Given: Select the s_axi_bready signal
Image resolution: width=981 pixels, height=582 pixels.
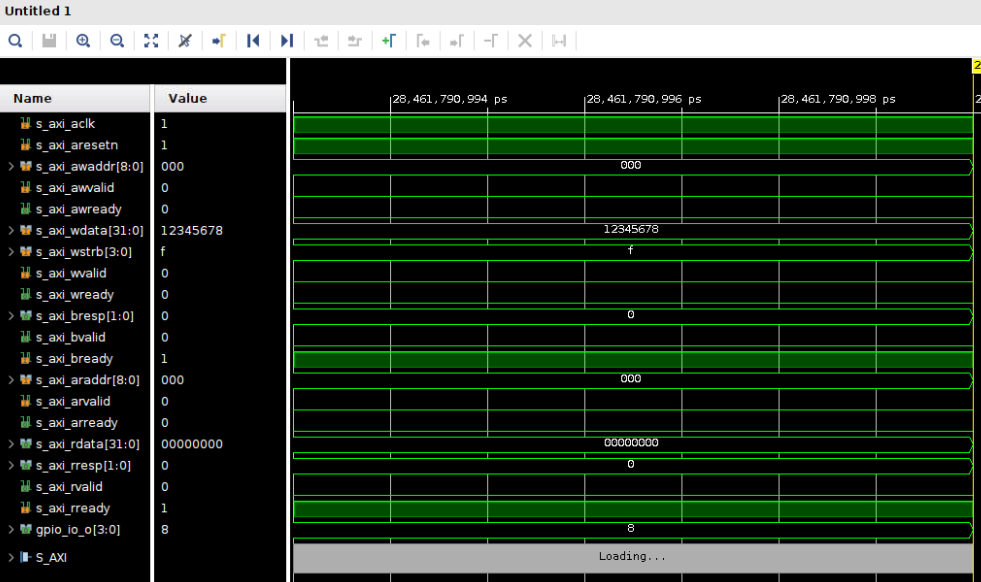Looking at the screenshot, I should 74,359.
